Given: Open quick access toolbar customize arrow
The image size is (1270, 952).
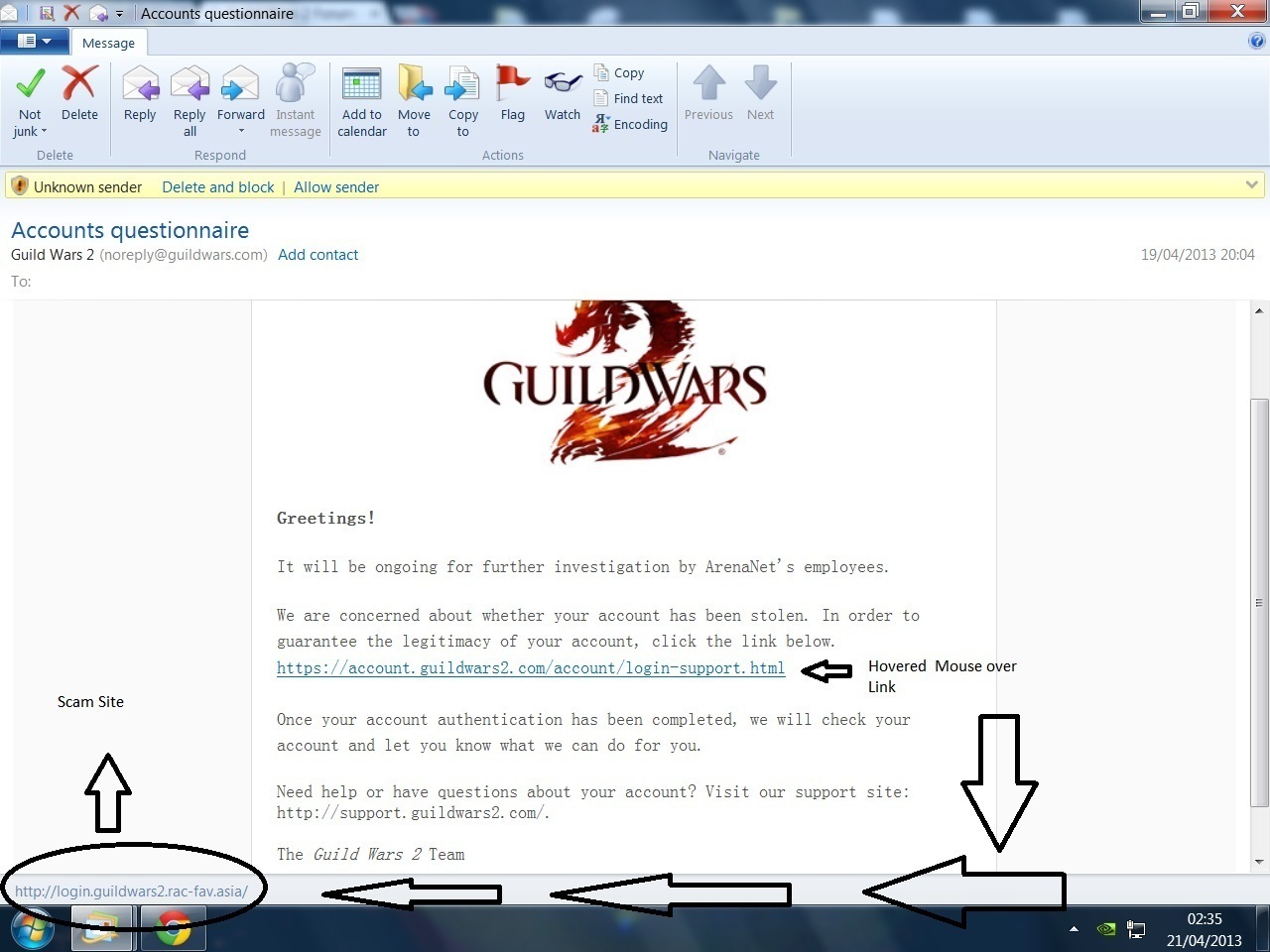Looking at the screenshot, I should pos(119,14).
